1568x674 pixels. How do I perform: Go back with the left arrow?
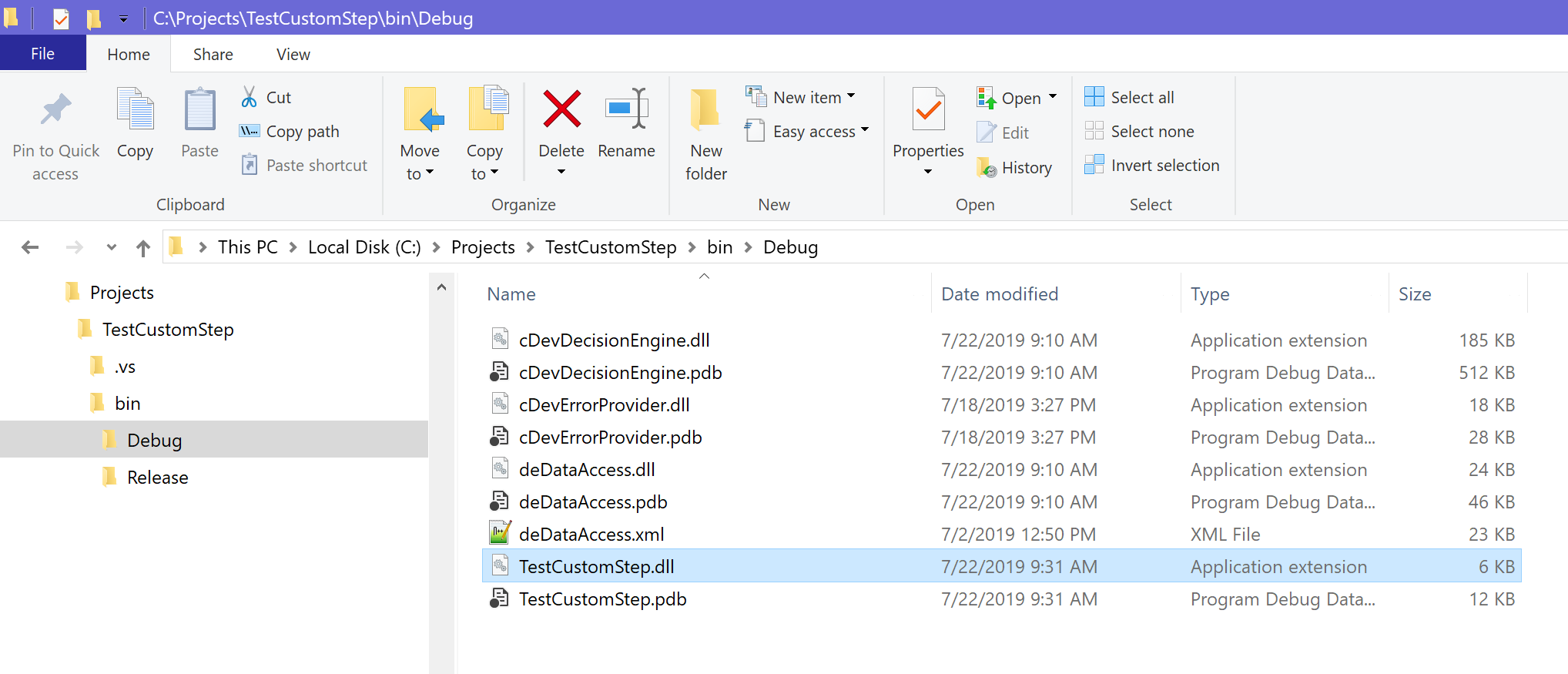[30, 247]
